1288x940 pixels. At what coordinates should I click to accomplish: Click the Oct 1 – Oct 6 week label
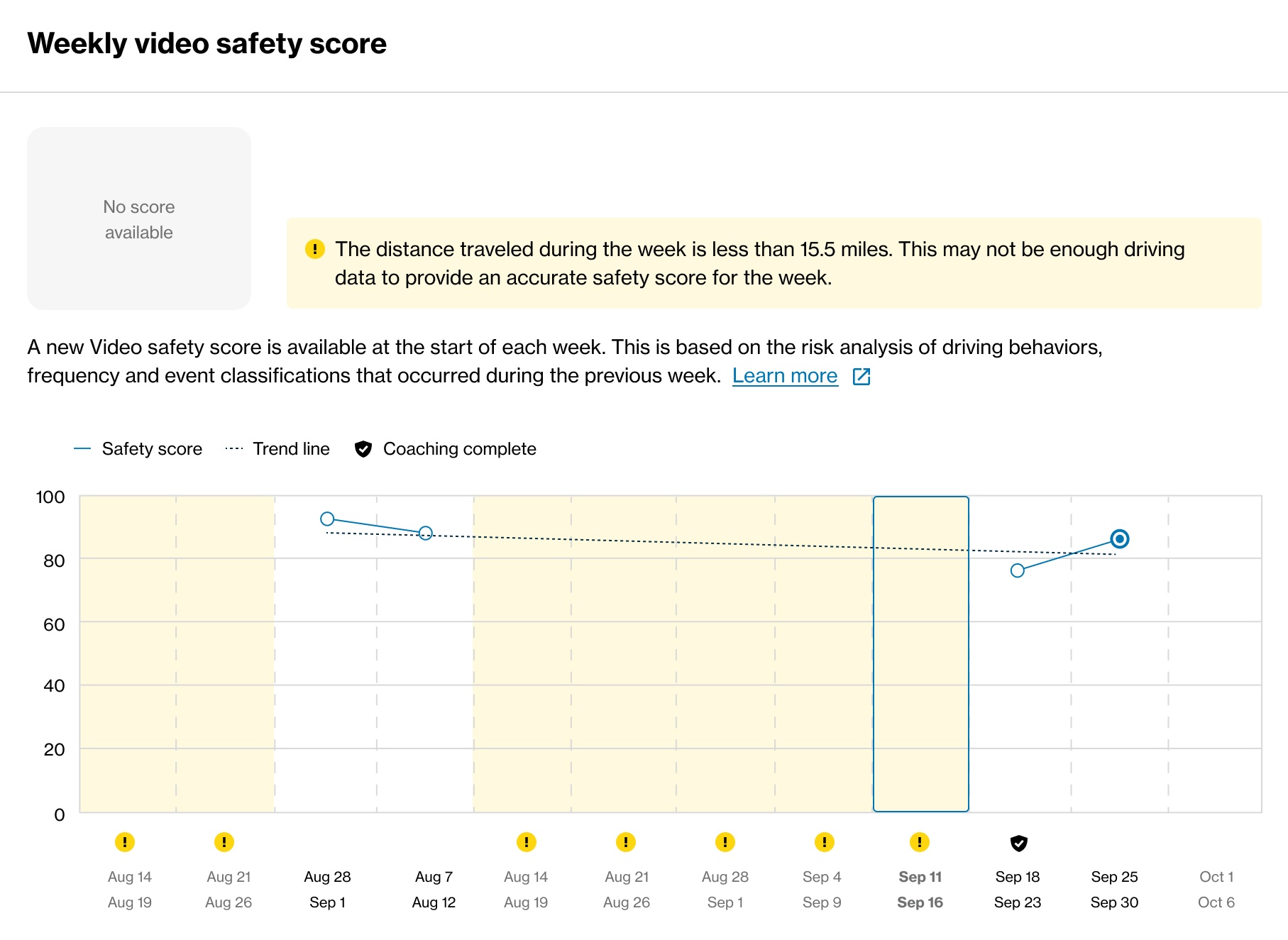[x=1216, y=889]
